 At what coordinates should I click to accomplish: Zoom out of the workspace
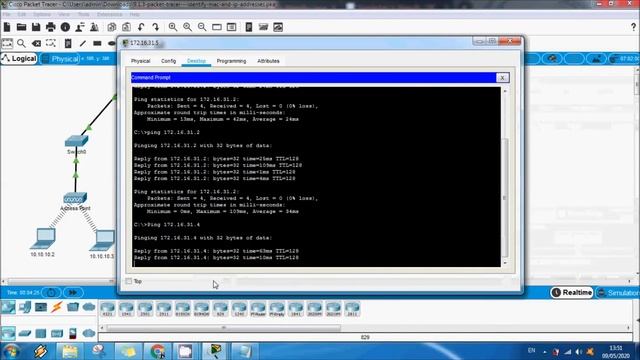(x=202, y=27)
